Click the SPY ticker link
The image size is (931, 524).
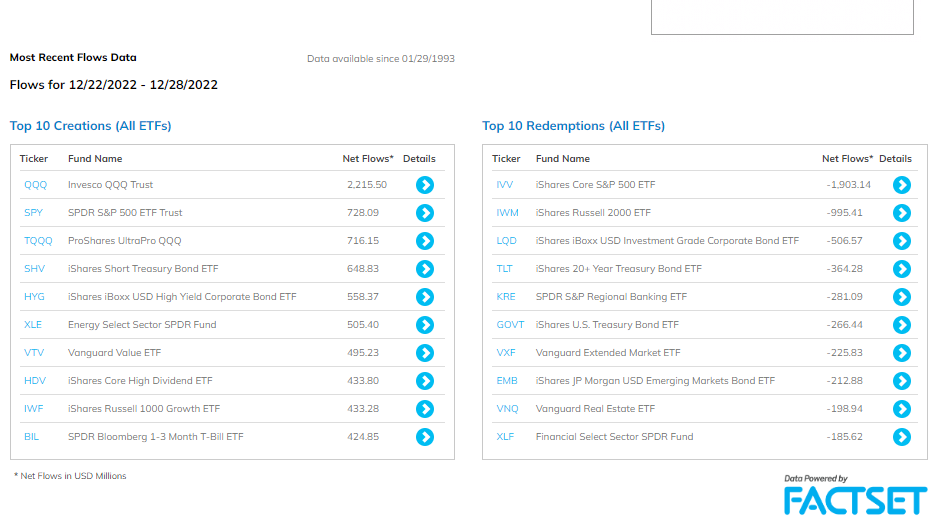(33, 212)
